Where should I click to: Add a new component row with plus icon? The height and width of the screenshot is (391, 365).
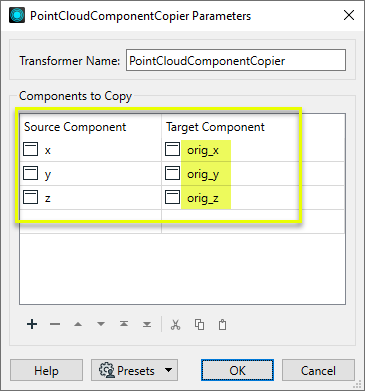coord(32,324)
